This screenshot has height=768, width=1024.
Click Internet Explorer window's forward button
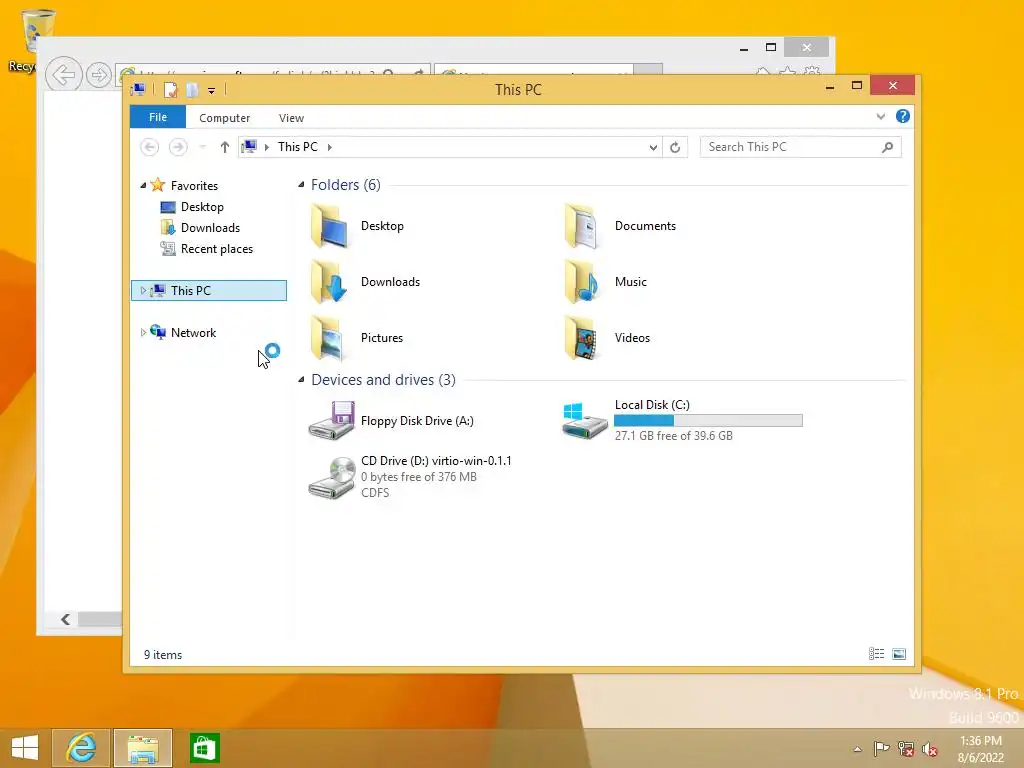[99, 75]
